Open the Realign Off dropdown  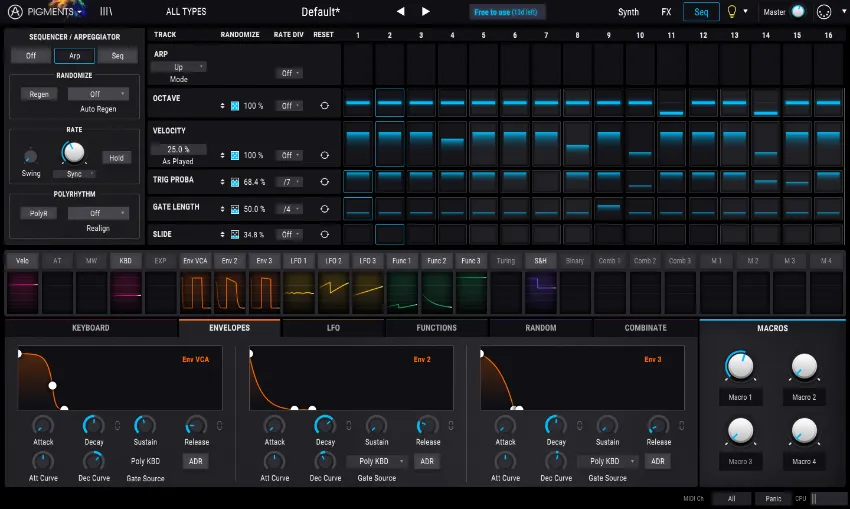tap(98, 214)
